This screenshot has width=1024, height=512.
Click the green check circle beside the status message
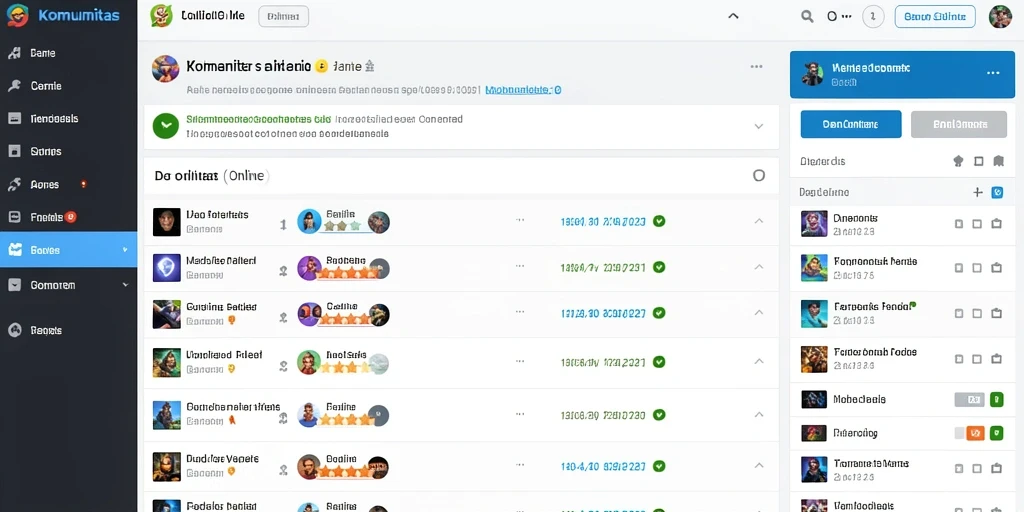coord(165,126)
